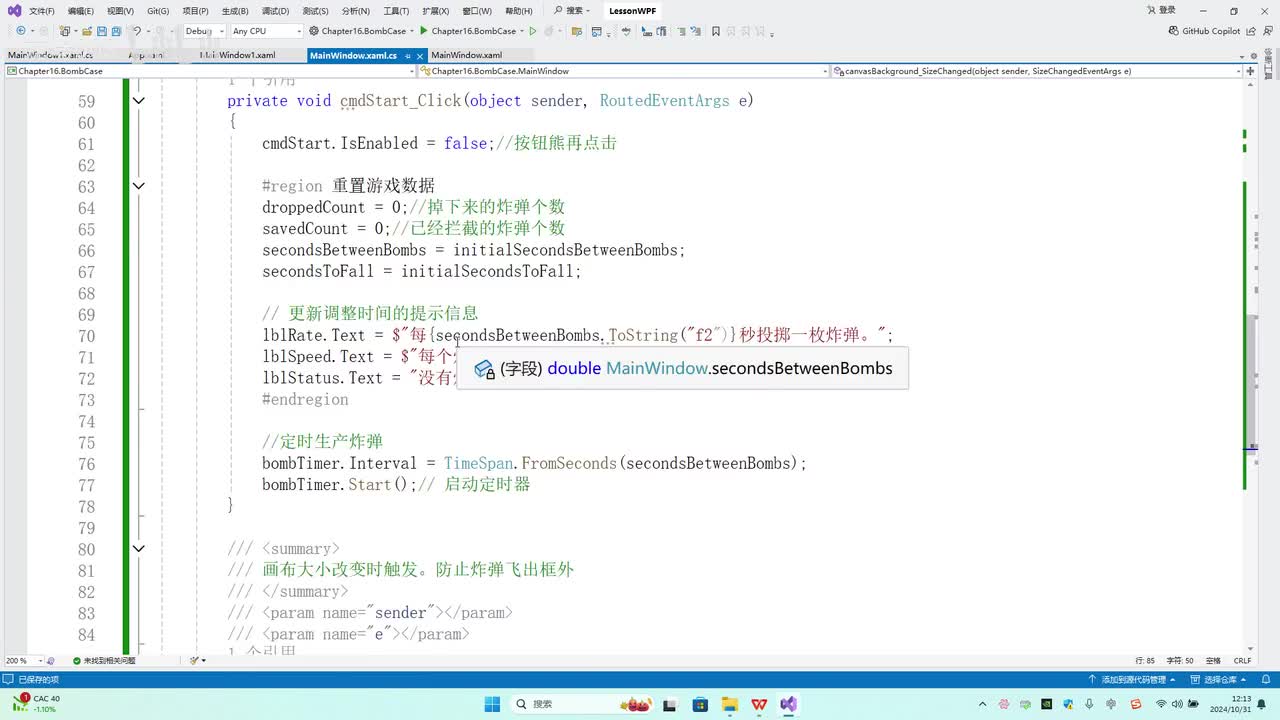
Task: Open WPS Office from the taskbar
Action: (x=760, y=704)
